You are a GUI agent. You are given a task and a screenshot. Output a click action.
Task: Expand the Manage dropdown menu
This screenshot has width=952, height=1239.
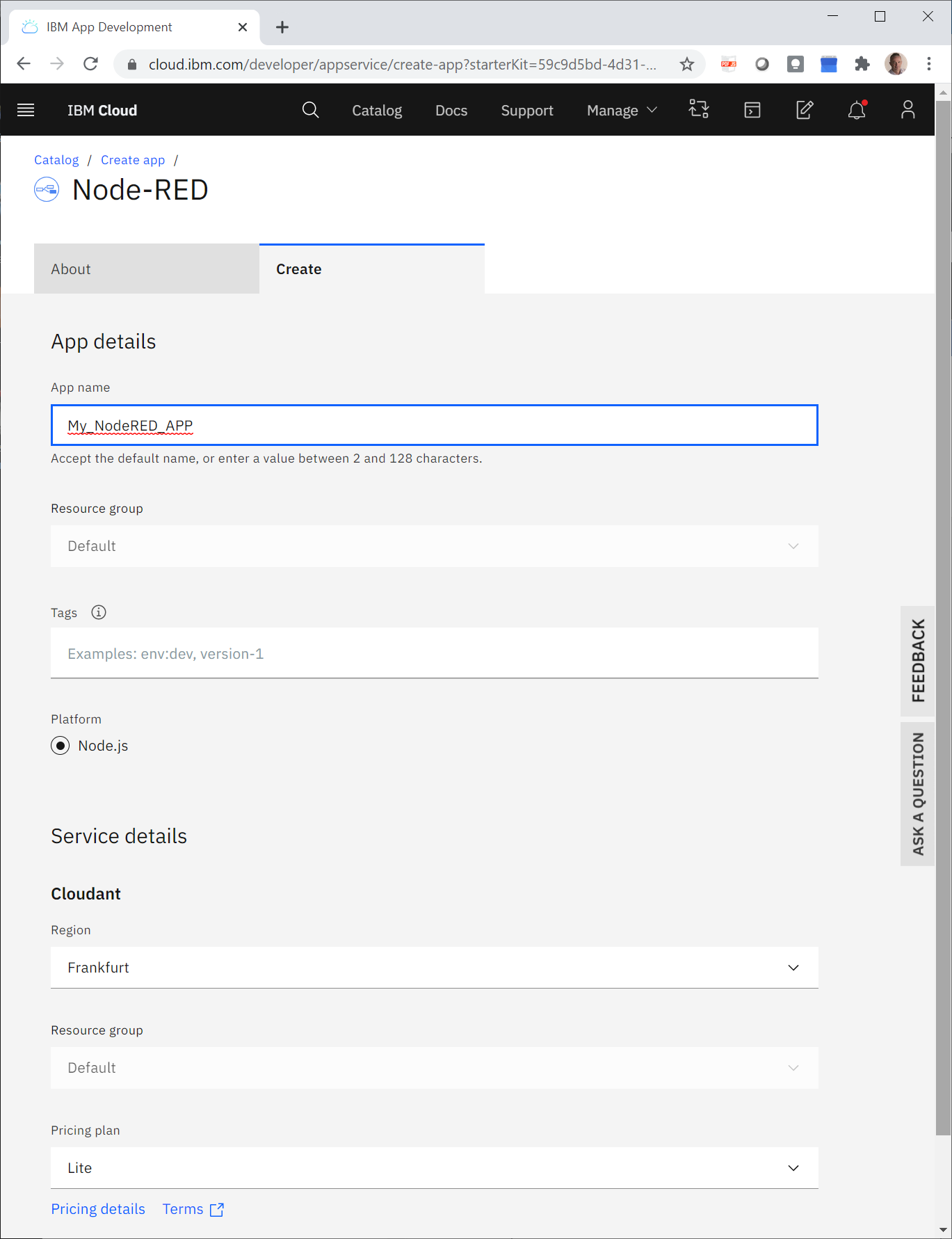[622, 111]
